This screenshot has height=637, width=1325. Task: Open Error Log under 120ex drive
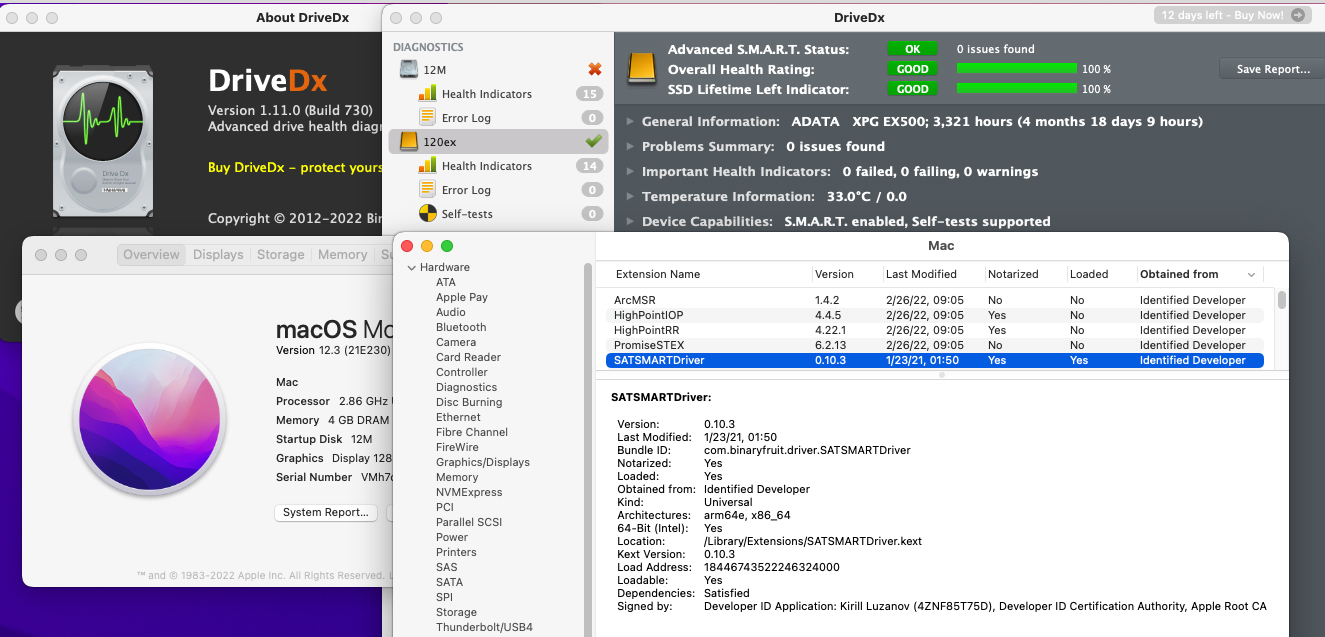tap(466, 190)
